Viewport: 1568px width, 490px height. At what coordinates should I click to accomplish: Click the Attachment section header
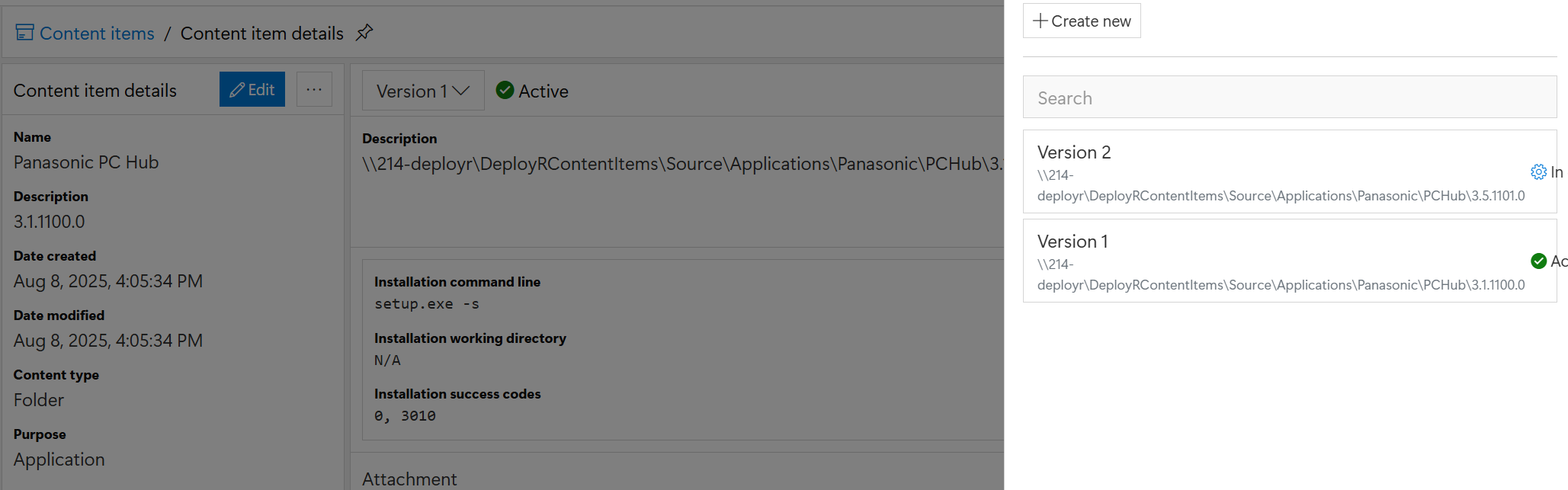pyautogui.click(x=409, y=479)
